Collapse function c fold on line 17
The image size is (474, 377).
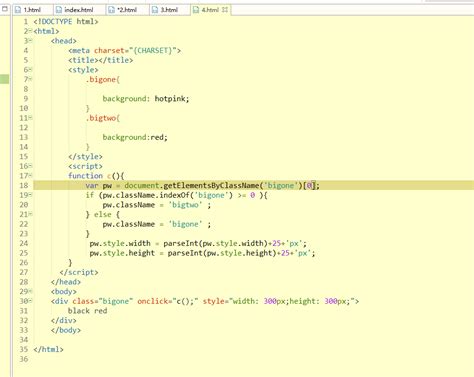tap(30, 176)
